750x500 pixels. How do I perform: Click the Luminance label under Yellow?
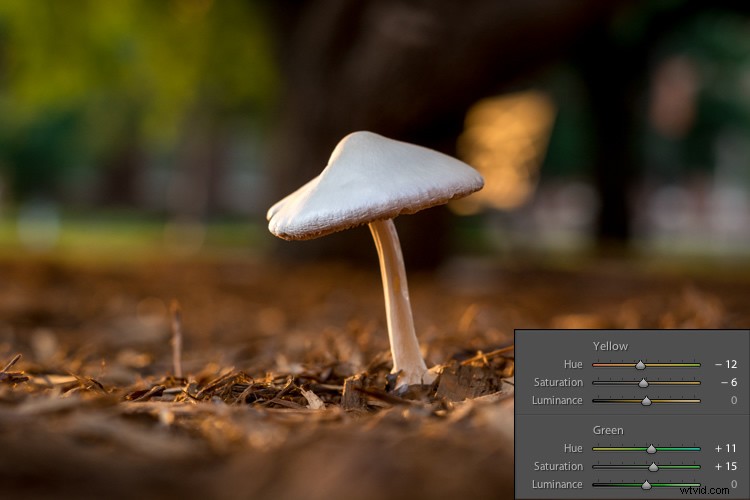[557, 400]
